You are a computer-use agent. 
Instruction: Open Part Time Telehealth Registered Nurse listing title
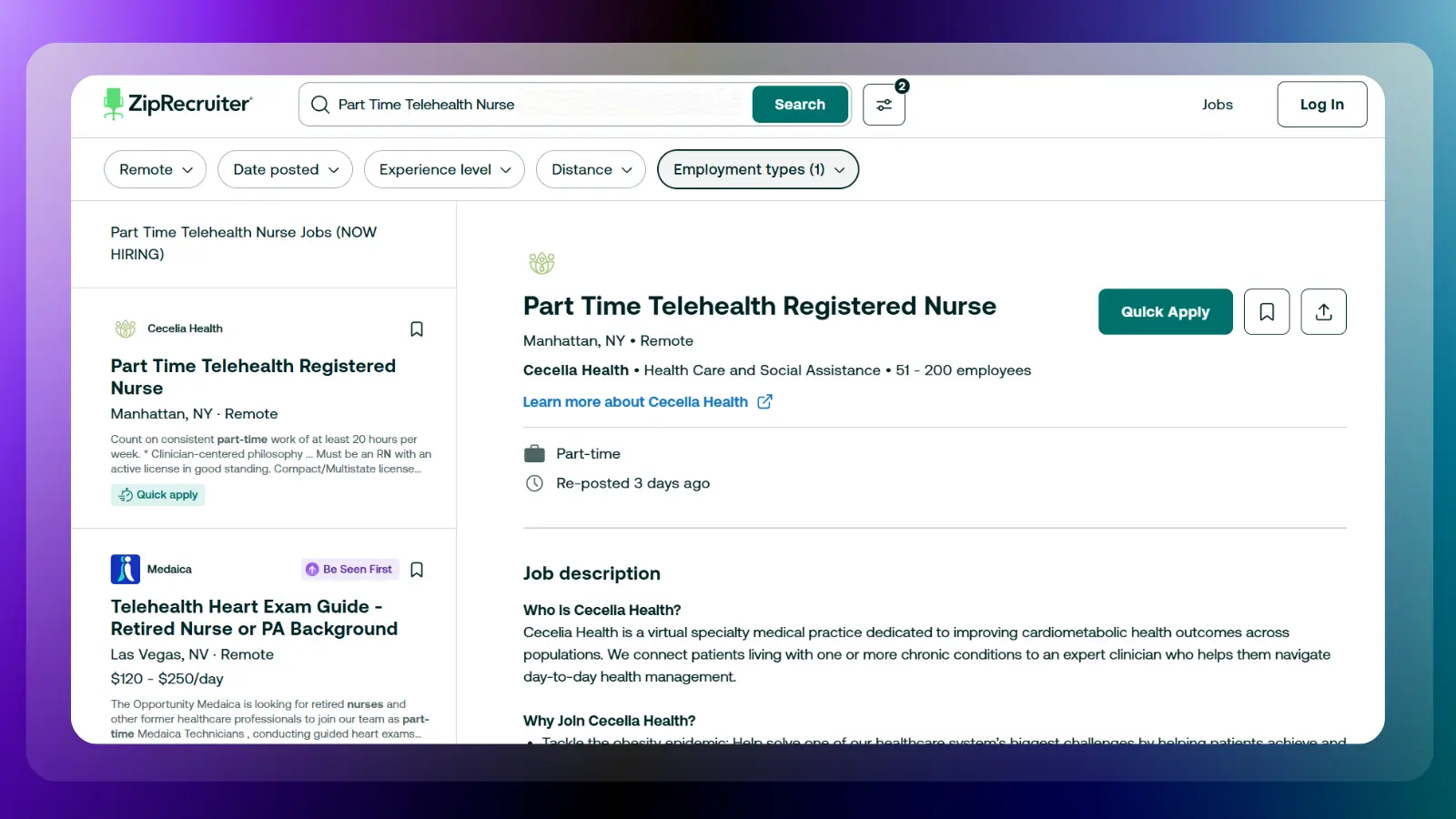(253, 377)
